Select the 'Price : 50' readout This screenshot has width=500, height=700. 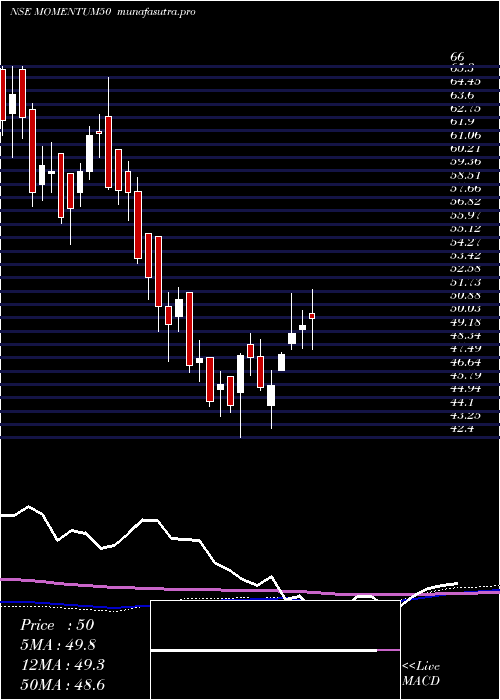(x=57, y=625)
